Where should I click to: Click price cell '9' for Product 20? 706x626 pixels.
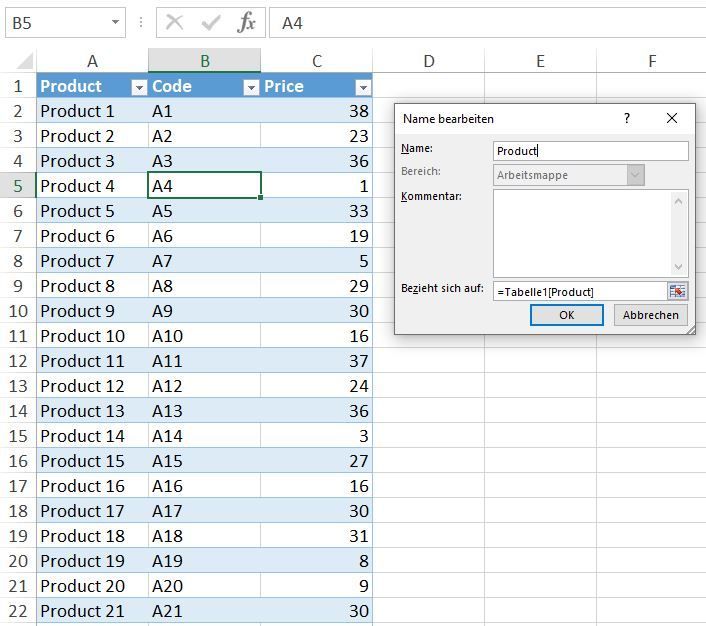pyautogui.click(x=317, y=586)
